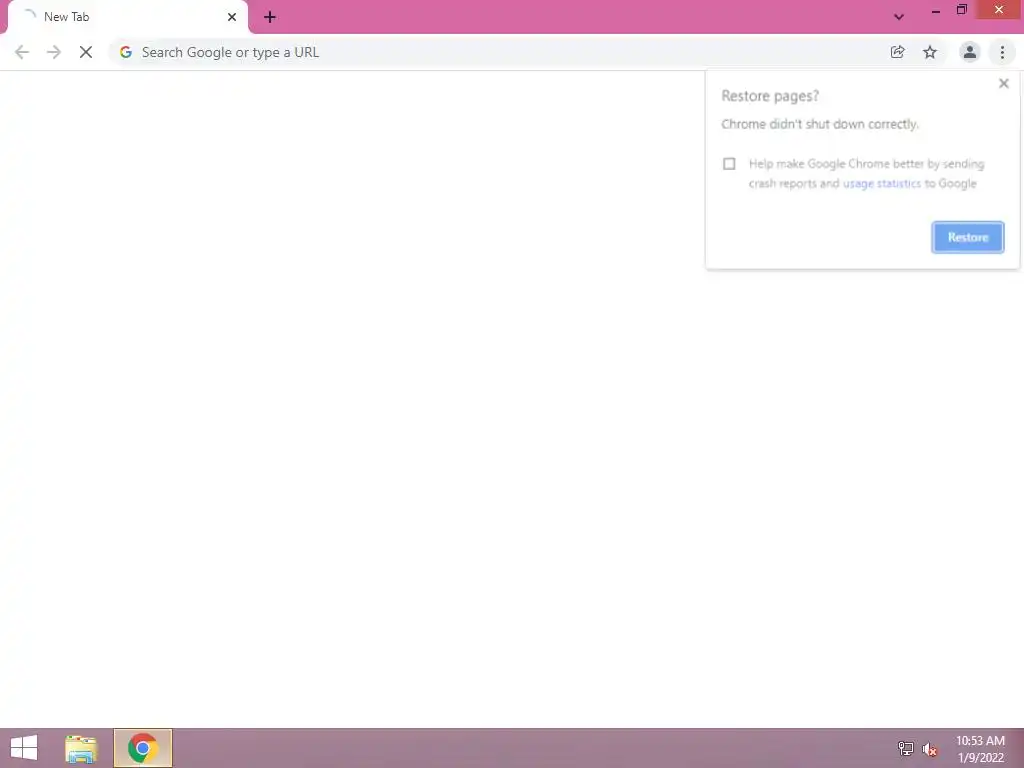Viewport: 1024px width, 768px height.
Task: Open the network status tray icon
Action: pyautogui.click(x=906, y=748)
